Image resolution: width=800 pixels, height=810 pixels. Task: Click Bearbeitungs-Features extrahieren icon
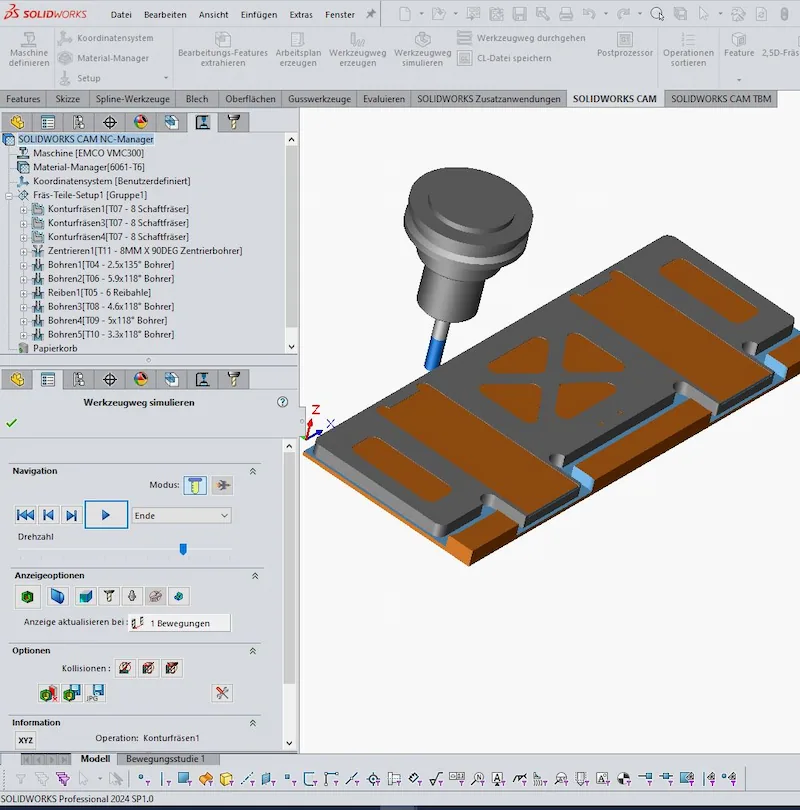[x=223, y=50]
